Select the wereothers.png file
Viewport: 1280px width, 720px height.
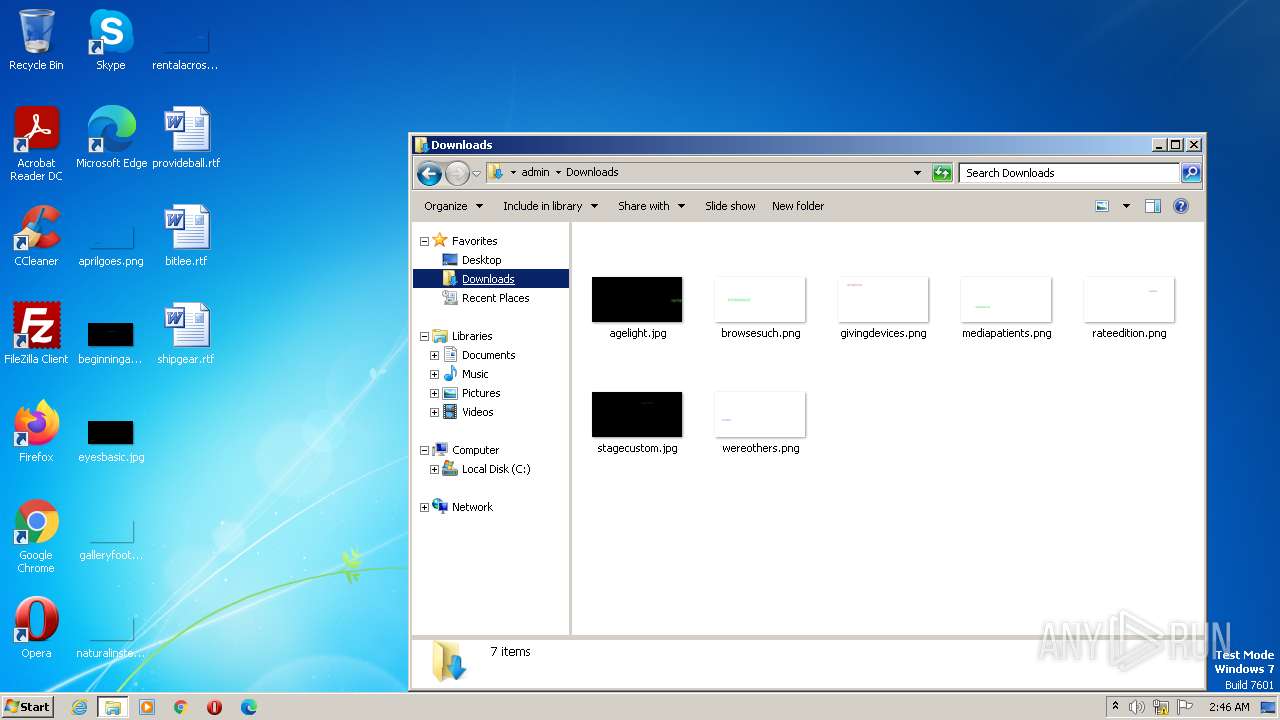[760, 424]
